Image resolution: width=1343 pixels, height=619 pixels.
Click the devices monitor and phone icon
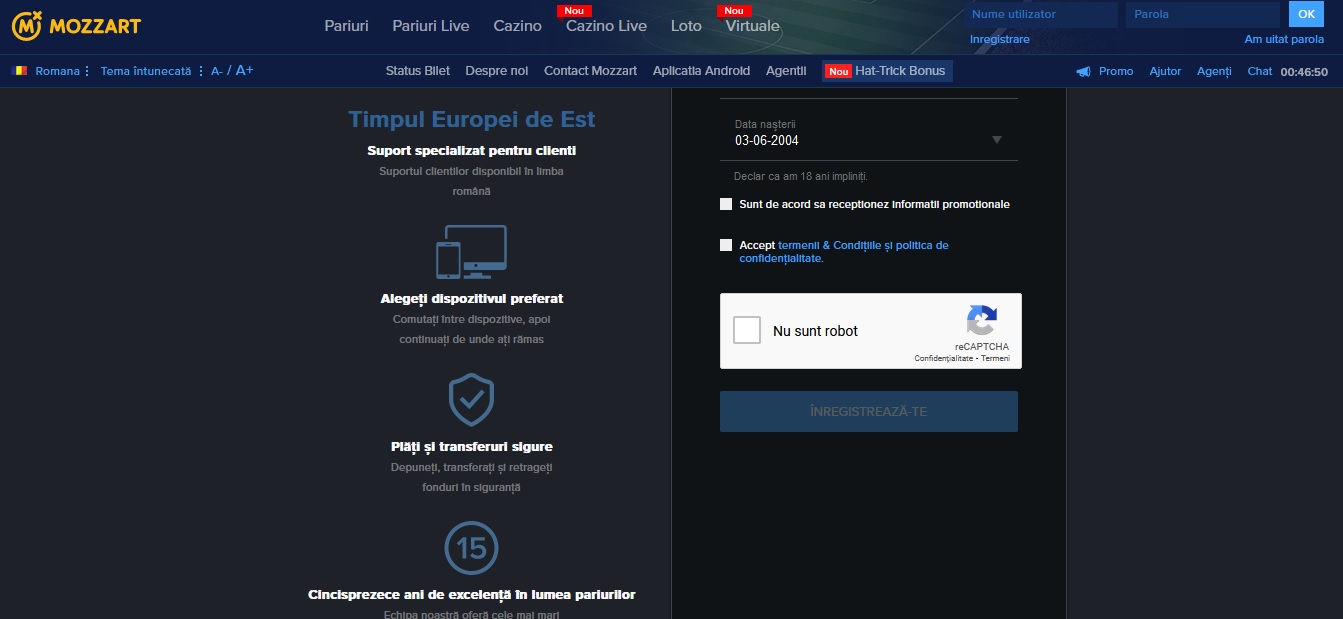471,252
